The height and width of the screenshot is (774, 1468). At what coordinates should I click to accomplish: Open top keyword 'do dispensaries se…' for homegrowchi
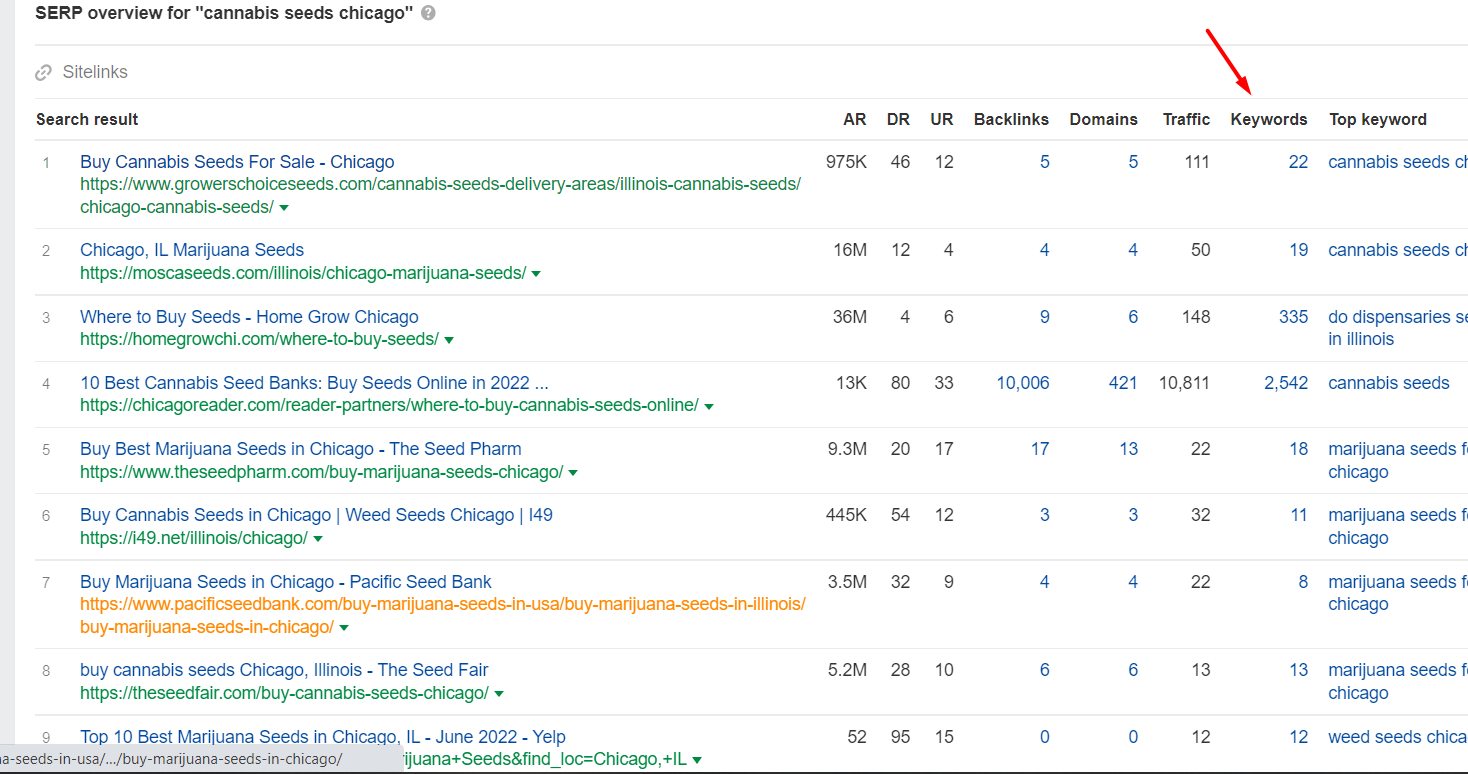pos(1398,328)
